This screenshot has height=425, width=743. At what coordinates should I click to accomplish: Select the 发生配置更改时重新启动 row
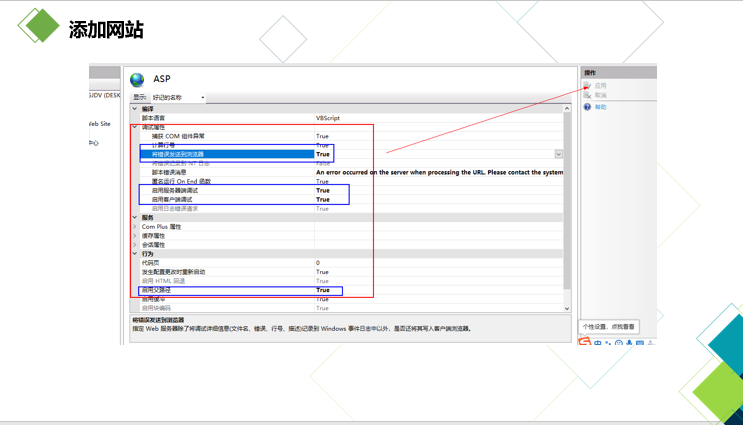(351, 271)
